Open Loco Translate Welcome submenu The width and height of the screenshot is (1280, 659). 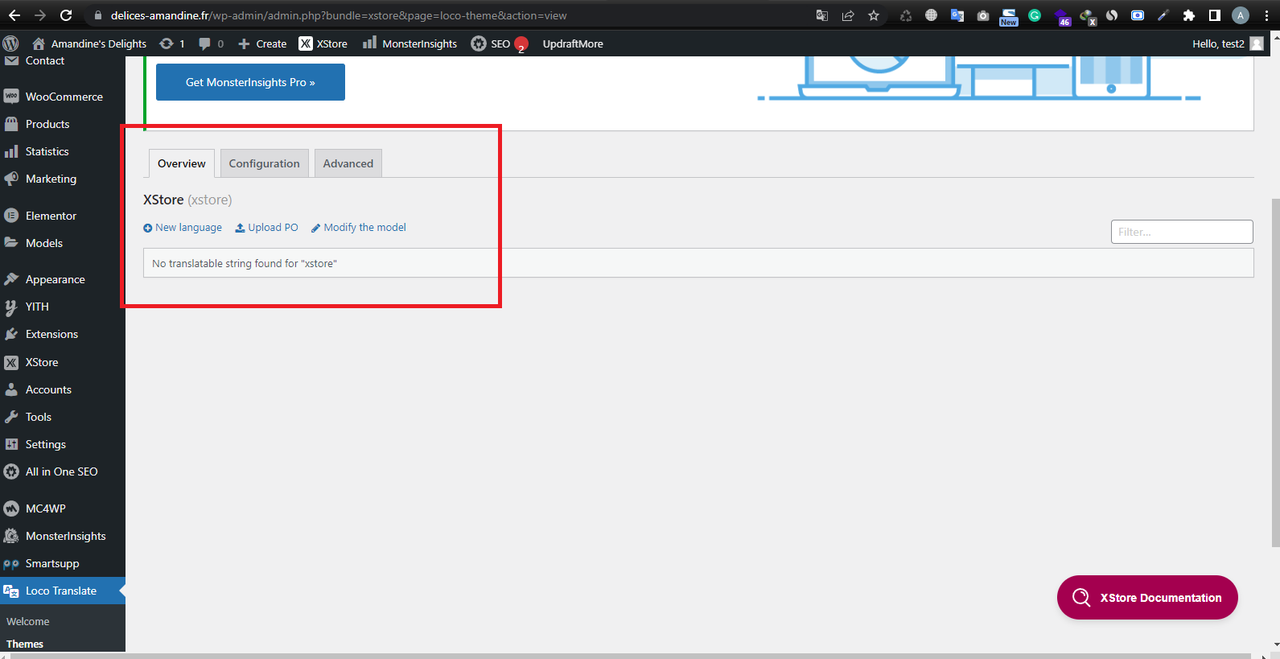(x=28, y=622)
